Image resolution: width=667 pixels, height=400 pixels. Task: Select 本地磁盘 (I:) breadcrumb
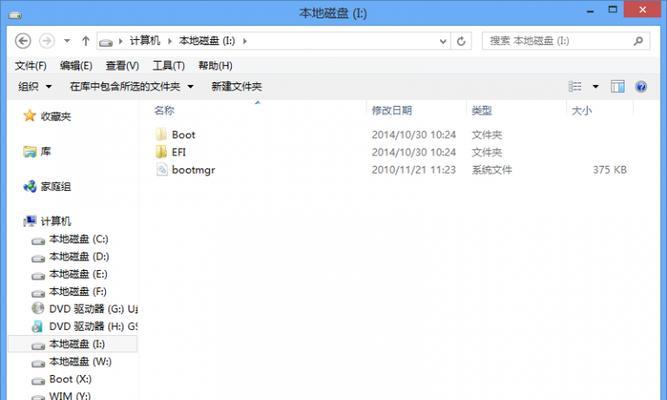coord(207,41)
